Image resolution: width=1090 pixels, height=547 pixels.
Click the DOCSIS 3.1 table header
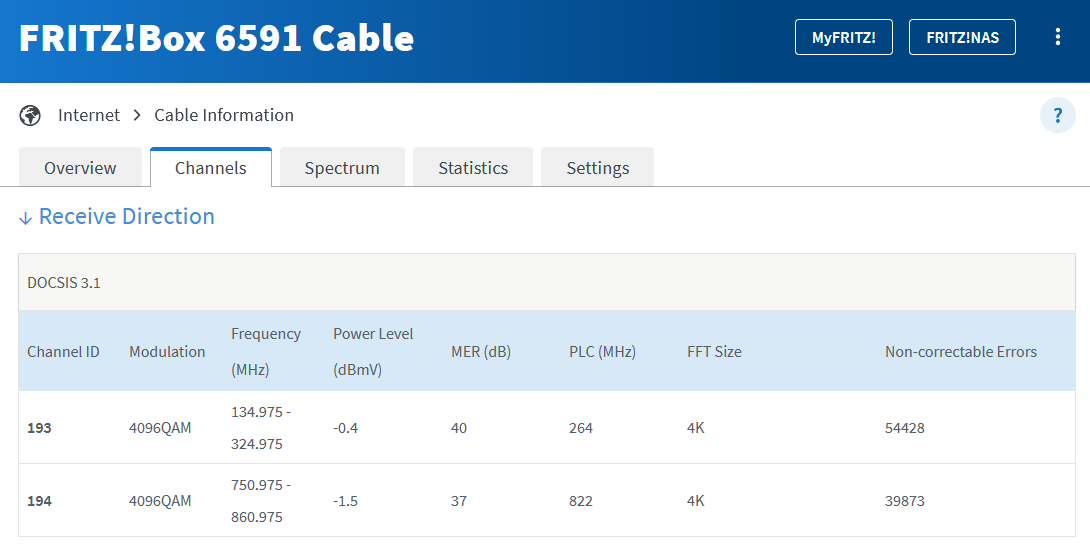point(64,283)
